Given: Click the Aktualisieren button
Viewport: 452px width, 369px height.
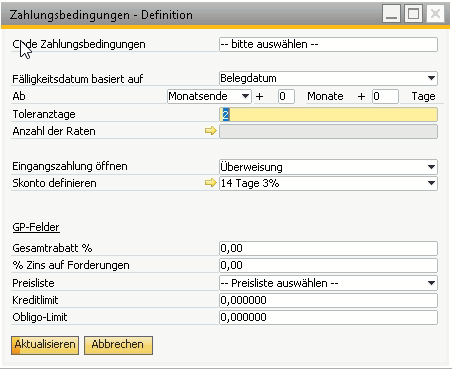Looking at the screenshot, I should point(45,345).
